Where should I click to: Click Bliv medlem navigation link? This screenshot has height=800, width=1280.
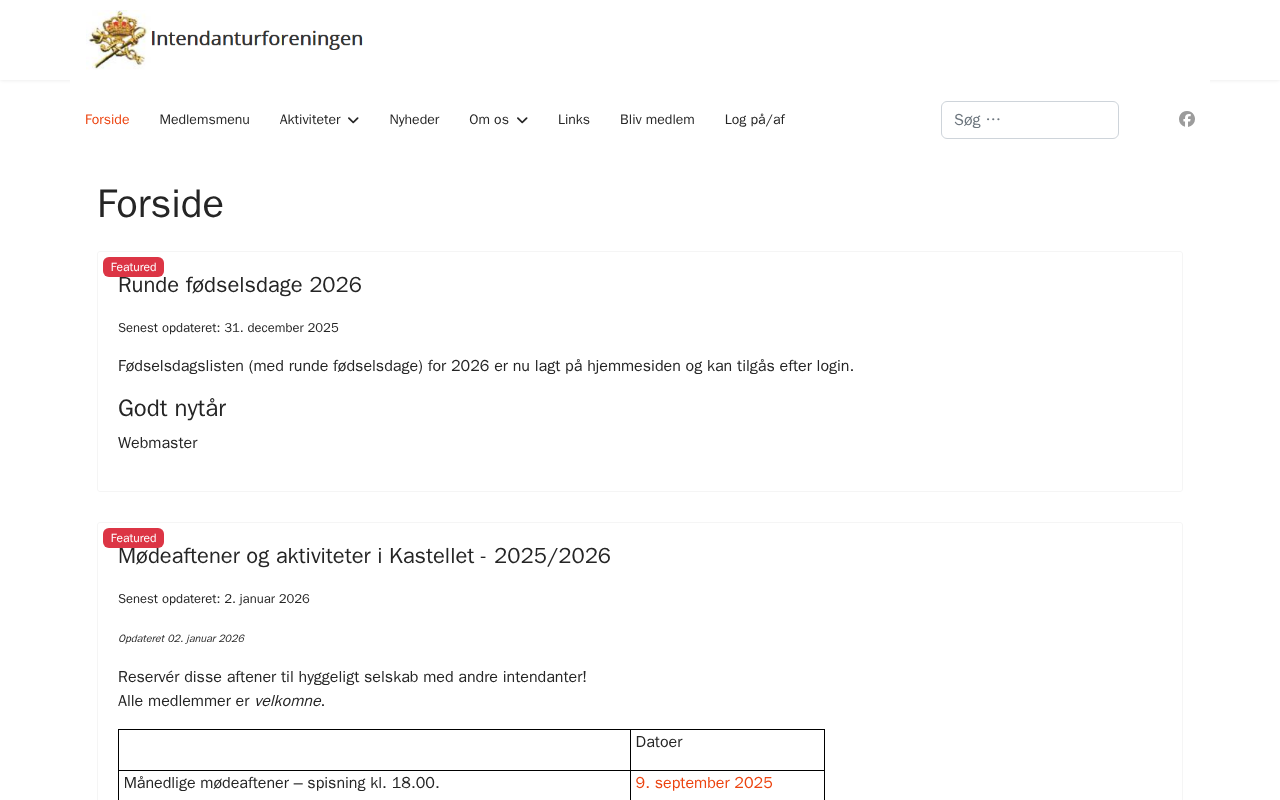pyautogui.click(x=657, y=120)
